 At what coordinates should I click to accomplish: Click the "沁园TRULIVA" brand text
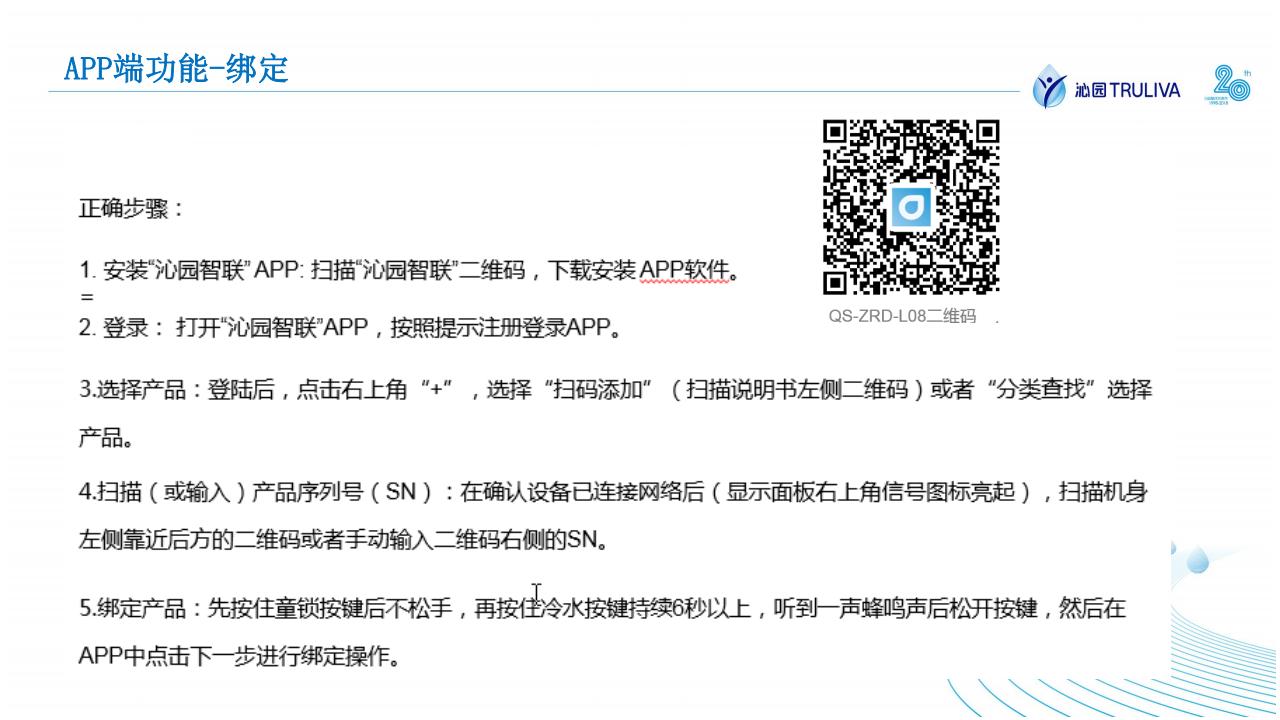[1127, 91]
